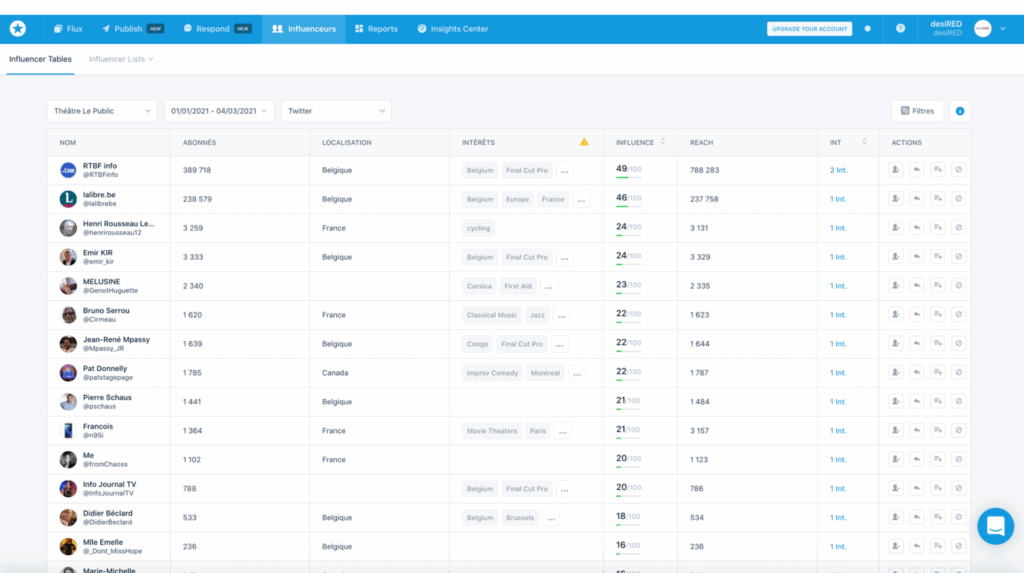Click the blue download icon beside Filtres
Image resolution: width=1024 pixels, height=573 pixels.
click(960, 111)
